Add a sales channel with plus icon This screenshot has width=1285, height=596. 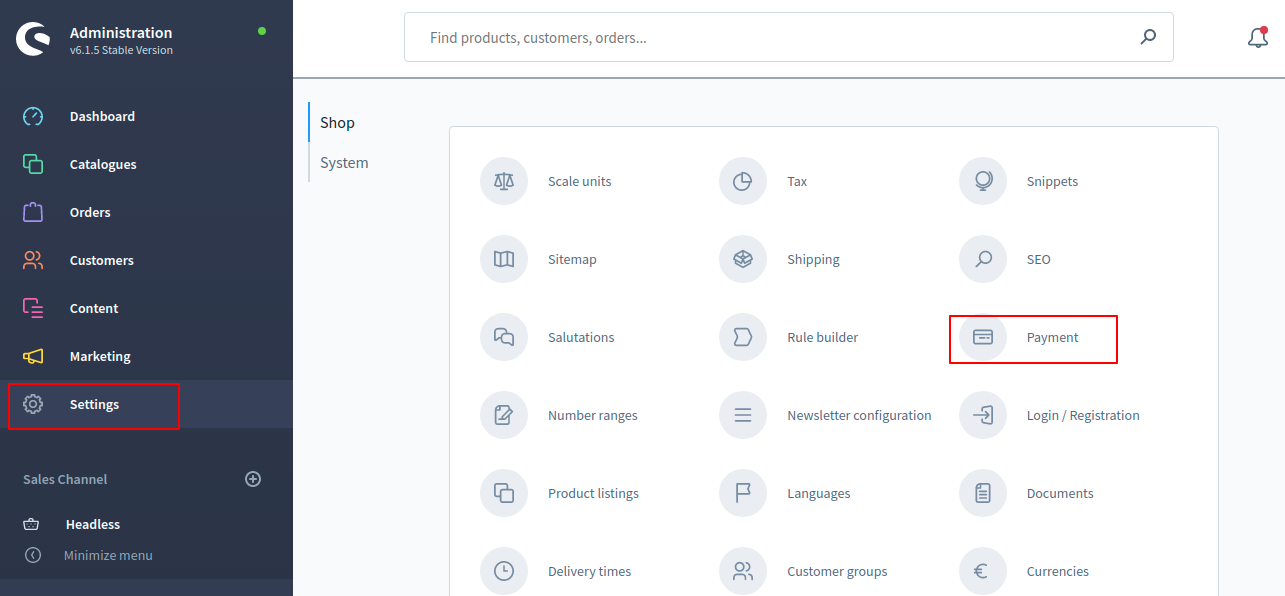(253, 479)
